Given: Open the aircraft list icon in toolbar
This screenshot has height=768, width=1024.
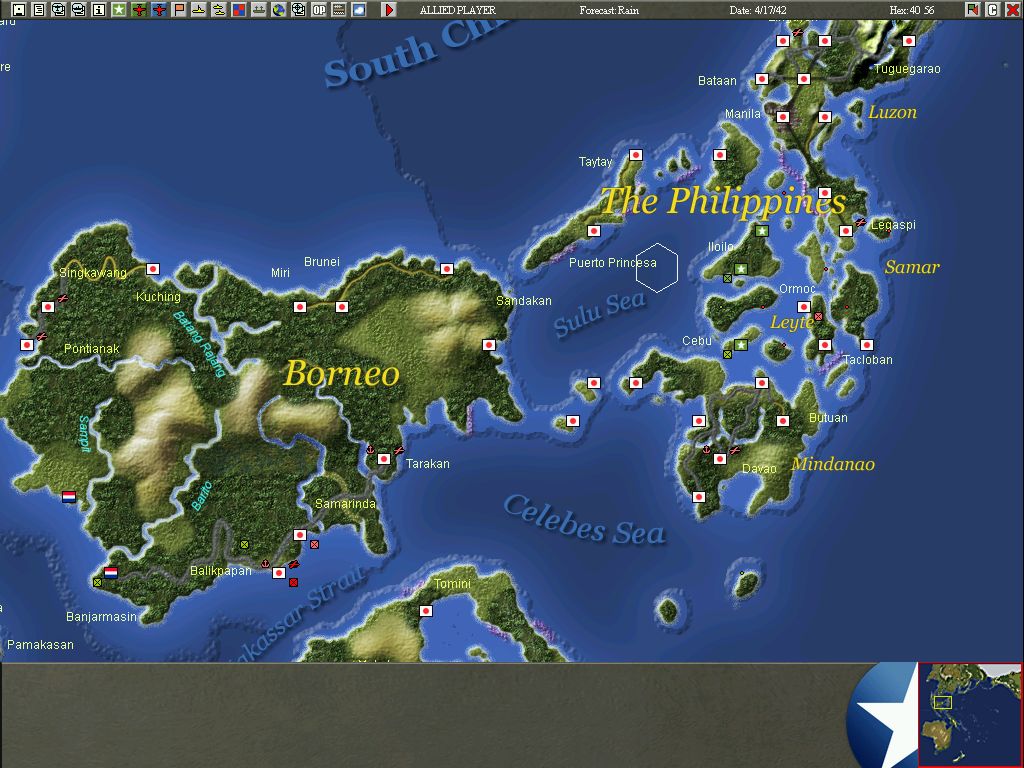Looking at the screenshot, I should click(x=59, y=9).
